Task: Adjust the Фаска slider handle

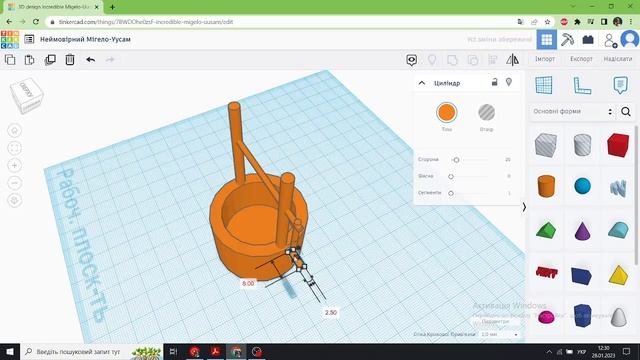Action: (x=451, y=176)
